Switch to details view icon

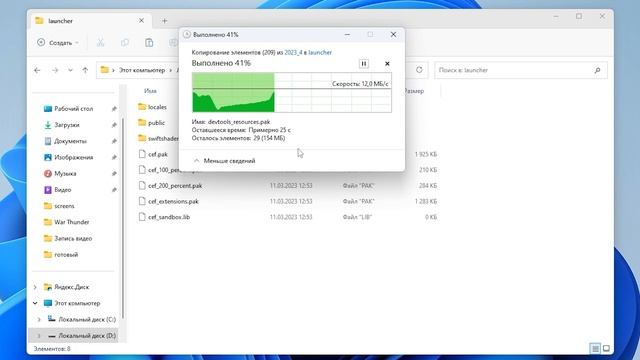[x=596, y=349]
